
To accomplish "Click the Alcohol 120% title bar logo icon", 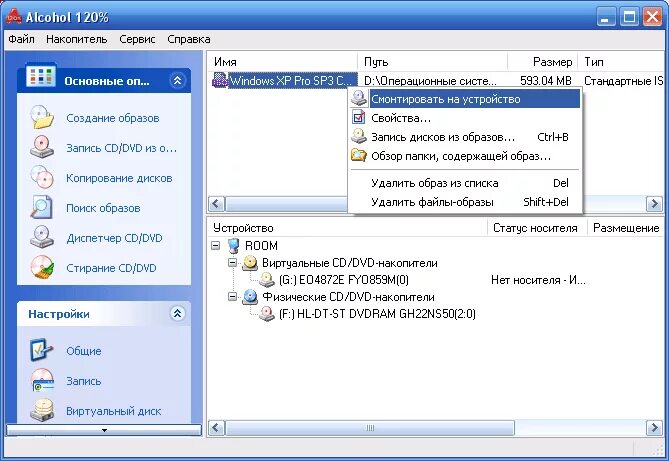I will [13, 16].
